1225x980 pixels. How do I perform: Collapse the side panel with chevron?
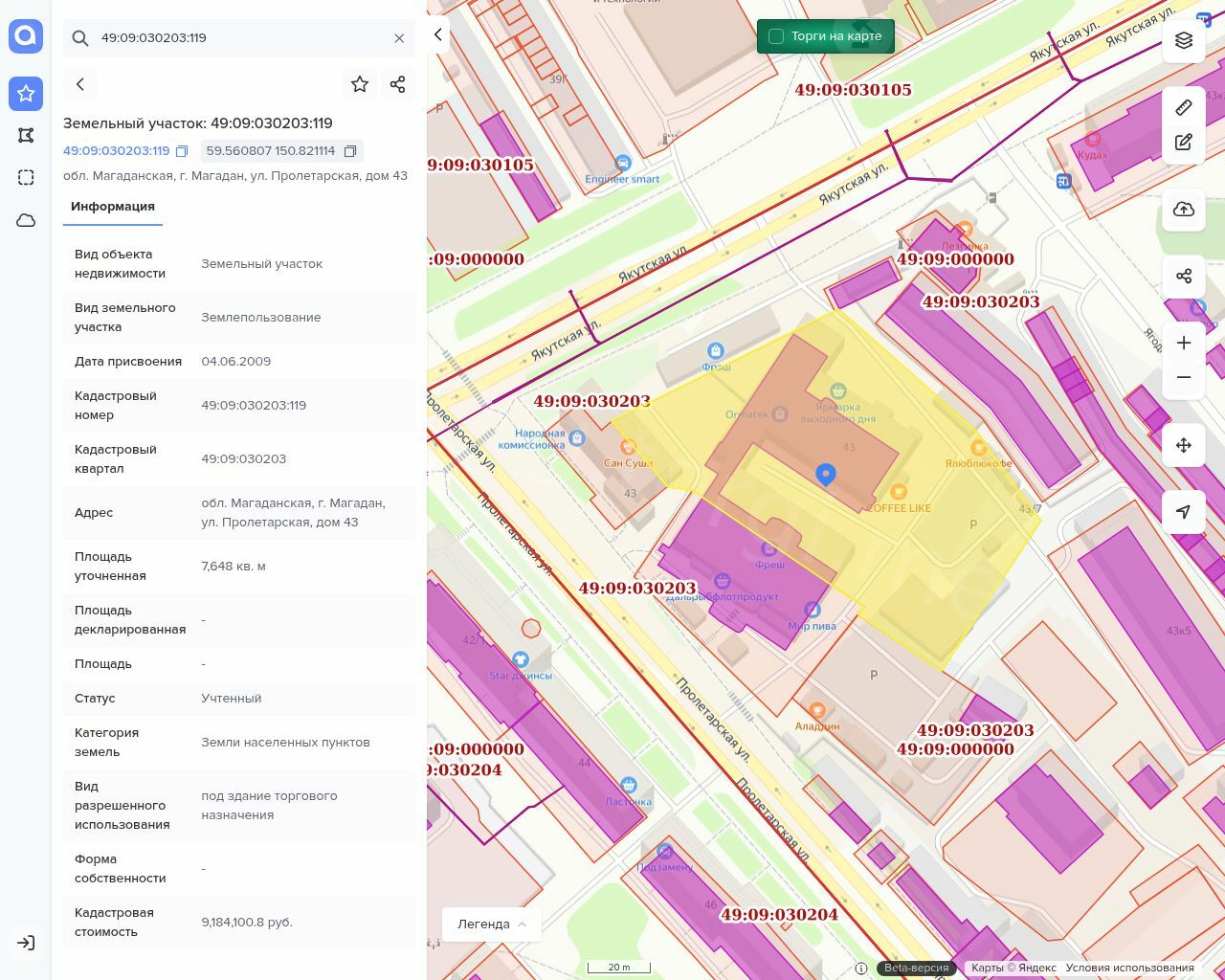point(438,35)
